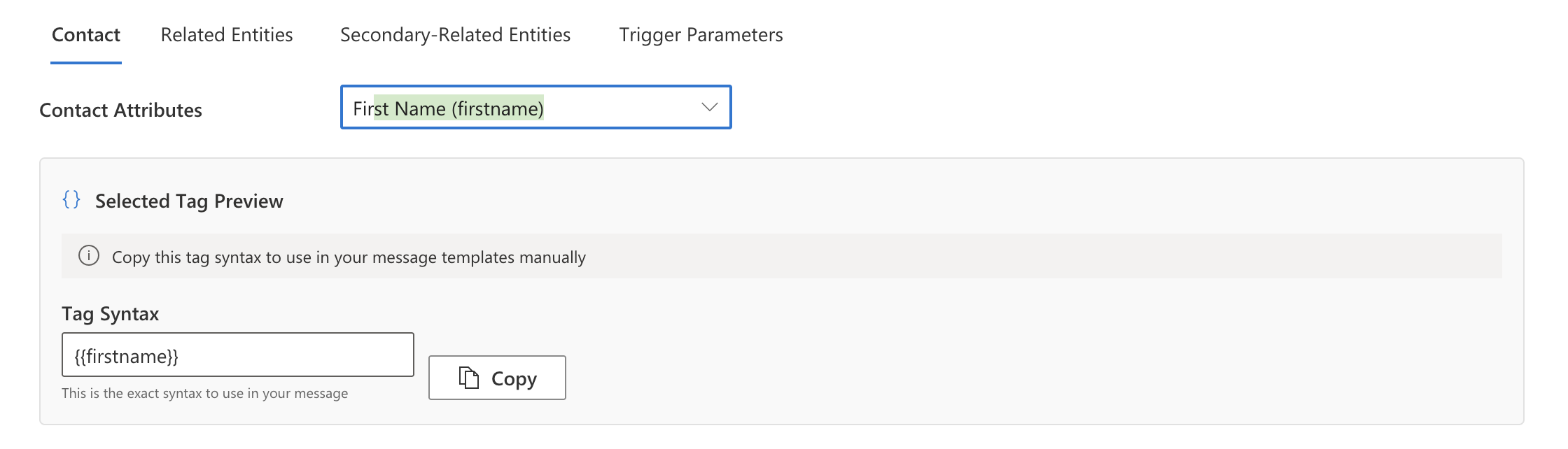Click the blue underline beneath Contact tab
Viewport: 1568px width, 449px height.
[86, 63]
